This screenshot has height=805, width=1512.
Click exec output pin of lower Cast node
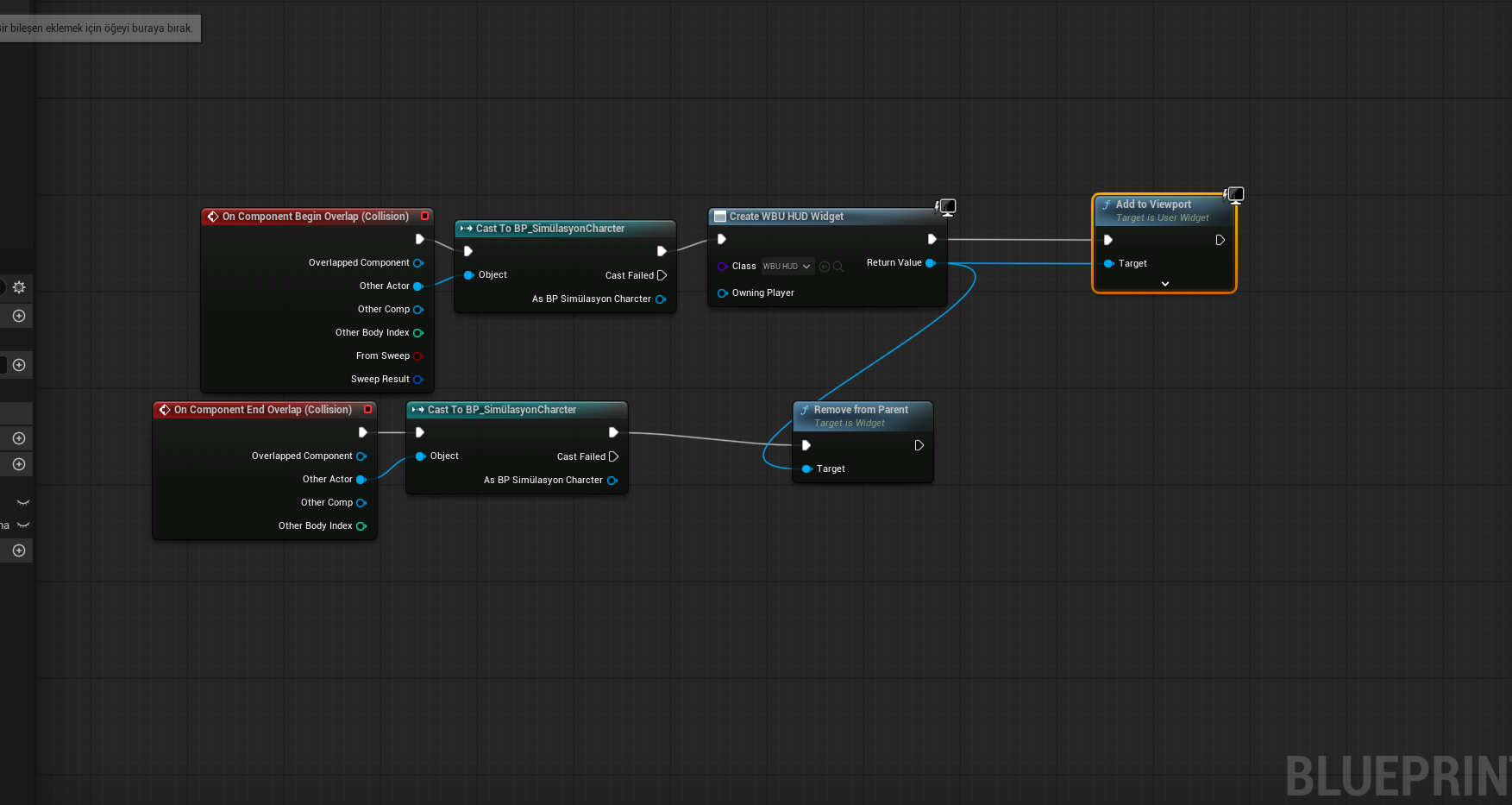(x=613, y=432)
